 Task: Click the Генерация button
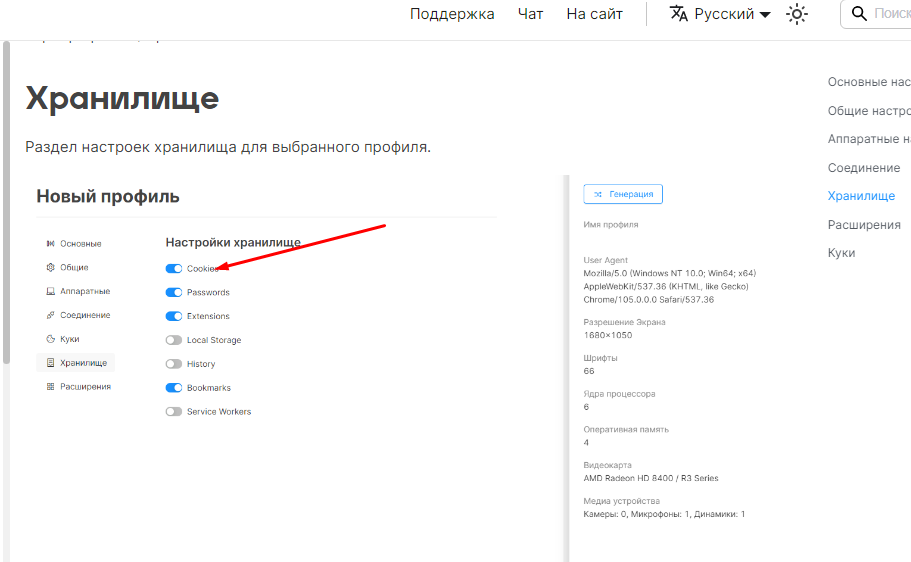(623, 194)
